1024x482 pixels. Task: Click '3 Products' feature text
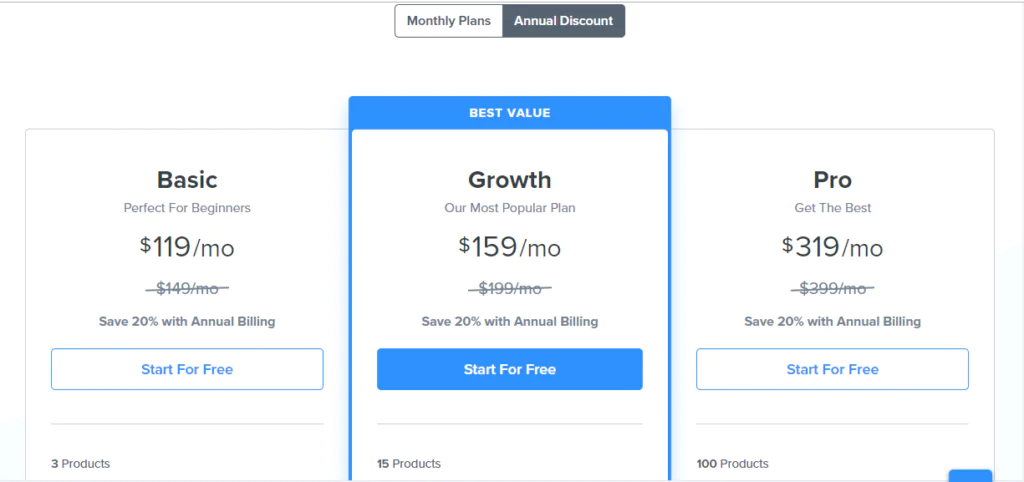pos(80,464)
